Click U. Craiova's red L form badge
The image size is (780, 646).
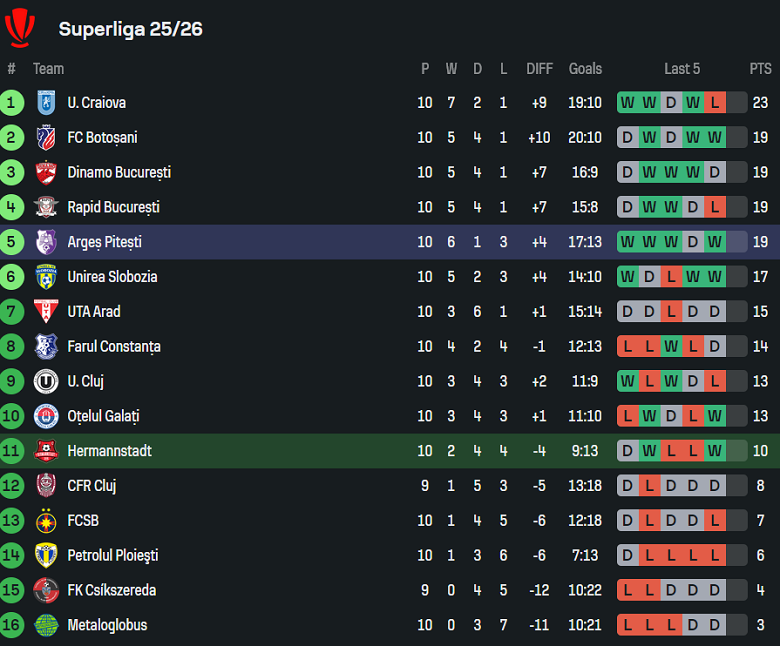point(714,102)
